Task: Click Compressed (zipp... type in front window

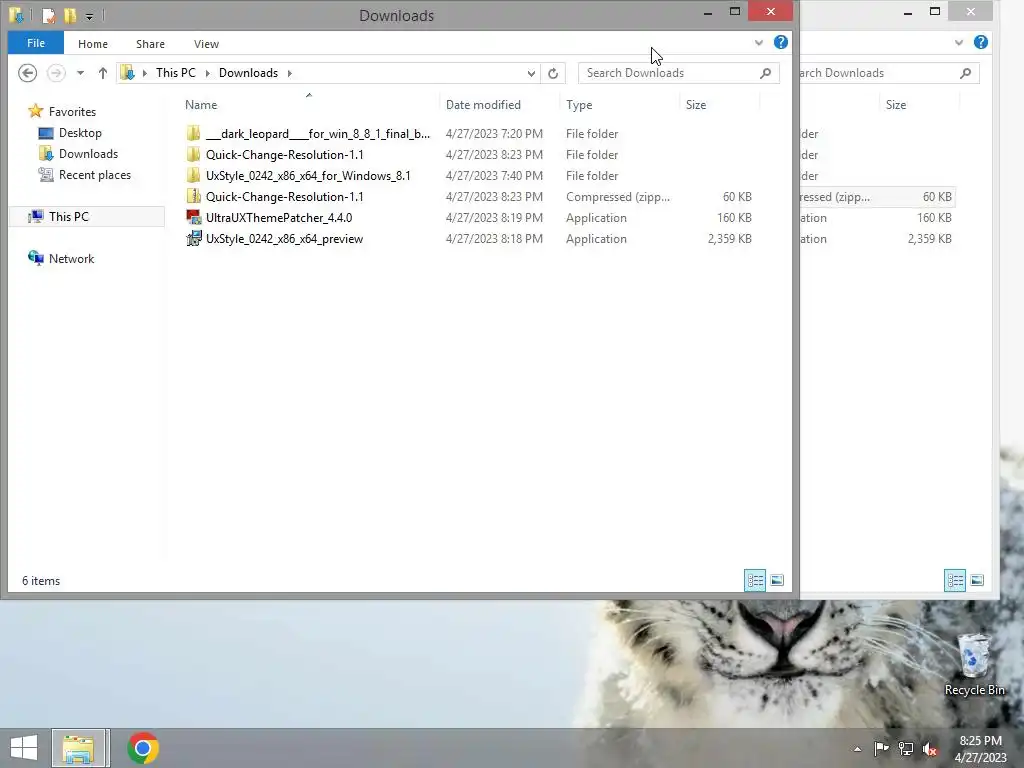Action: coord(618,197)
